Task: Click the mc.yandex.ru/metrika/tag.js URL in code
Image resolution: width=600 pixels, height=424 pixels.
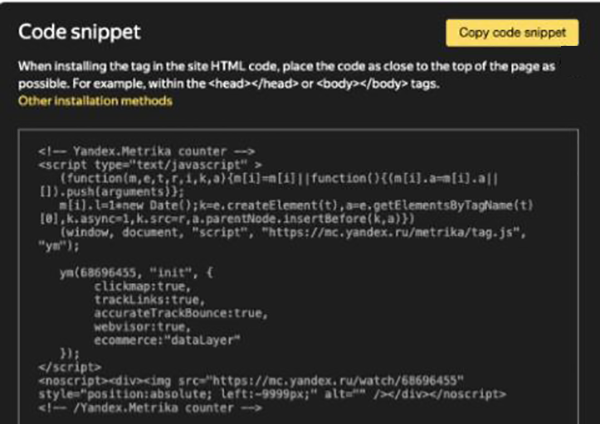Action: (x=390, y=232)
